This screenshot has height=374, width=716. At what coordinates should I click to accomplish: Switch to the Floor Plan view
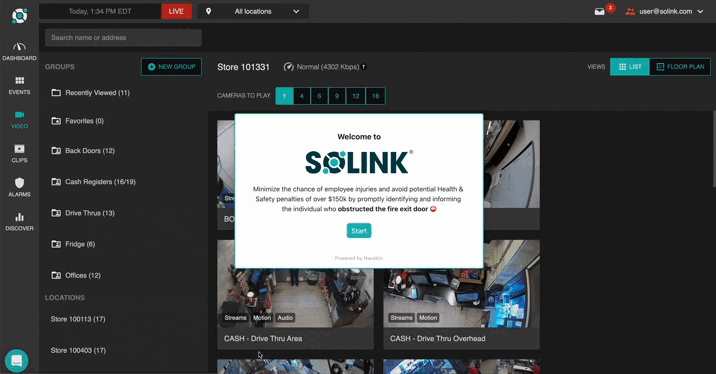(680, 67)
